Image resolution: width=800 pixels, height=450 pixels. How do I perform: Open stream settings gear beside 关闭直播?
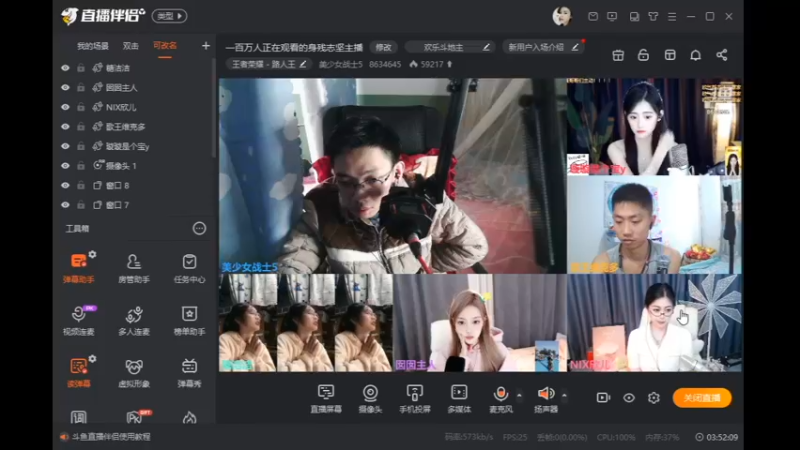point(654,397)
